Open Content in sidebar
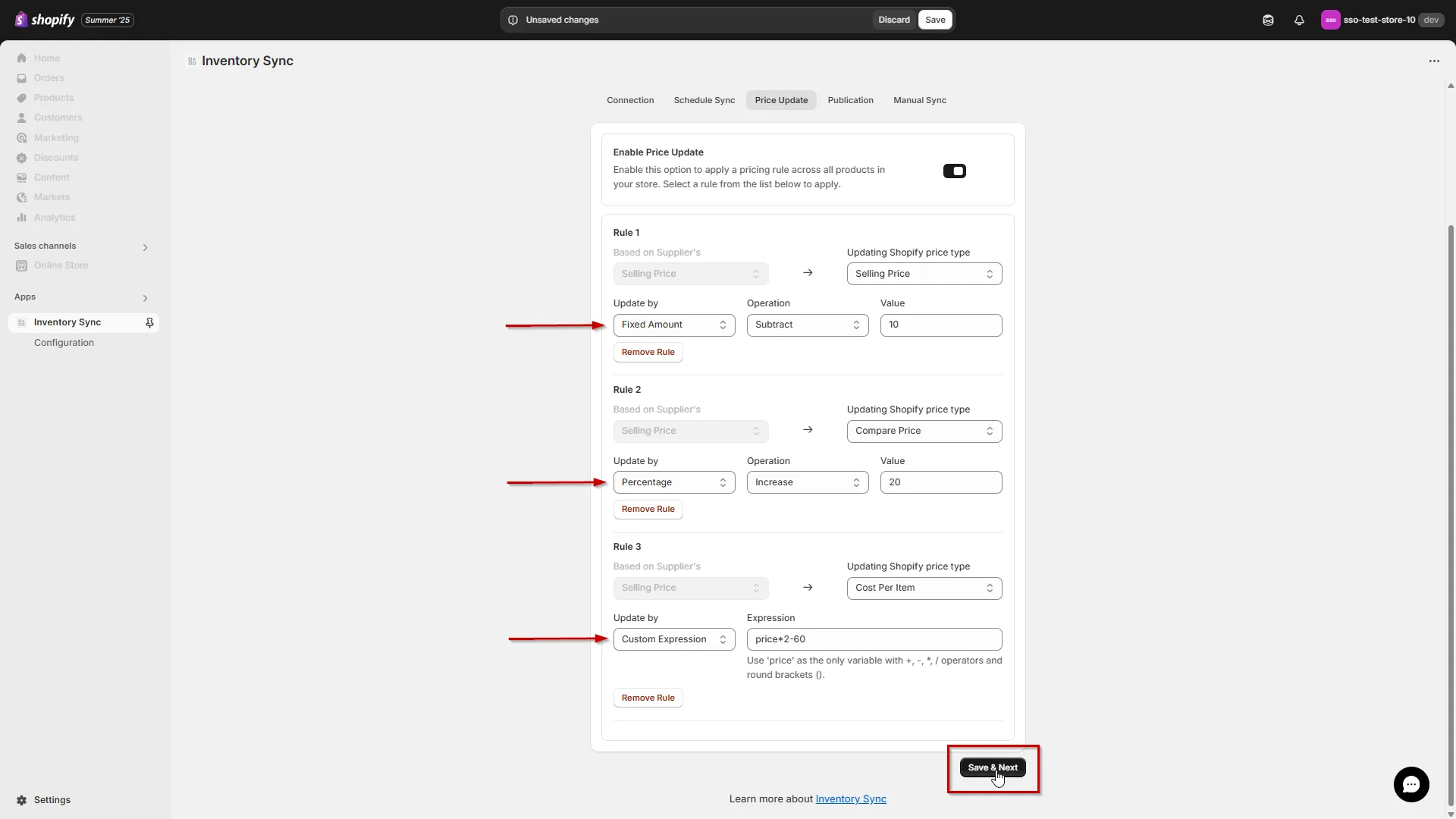This screenshot has width=1456, height=819. tap(52, 177)
